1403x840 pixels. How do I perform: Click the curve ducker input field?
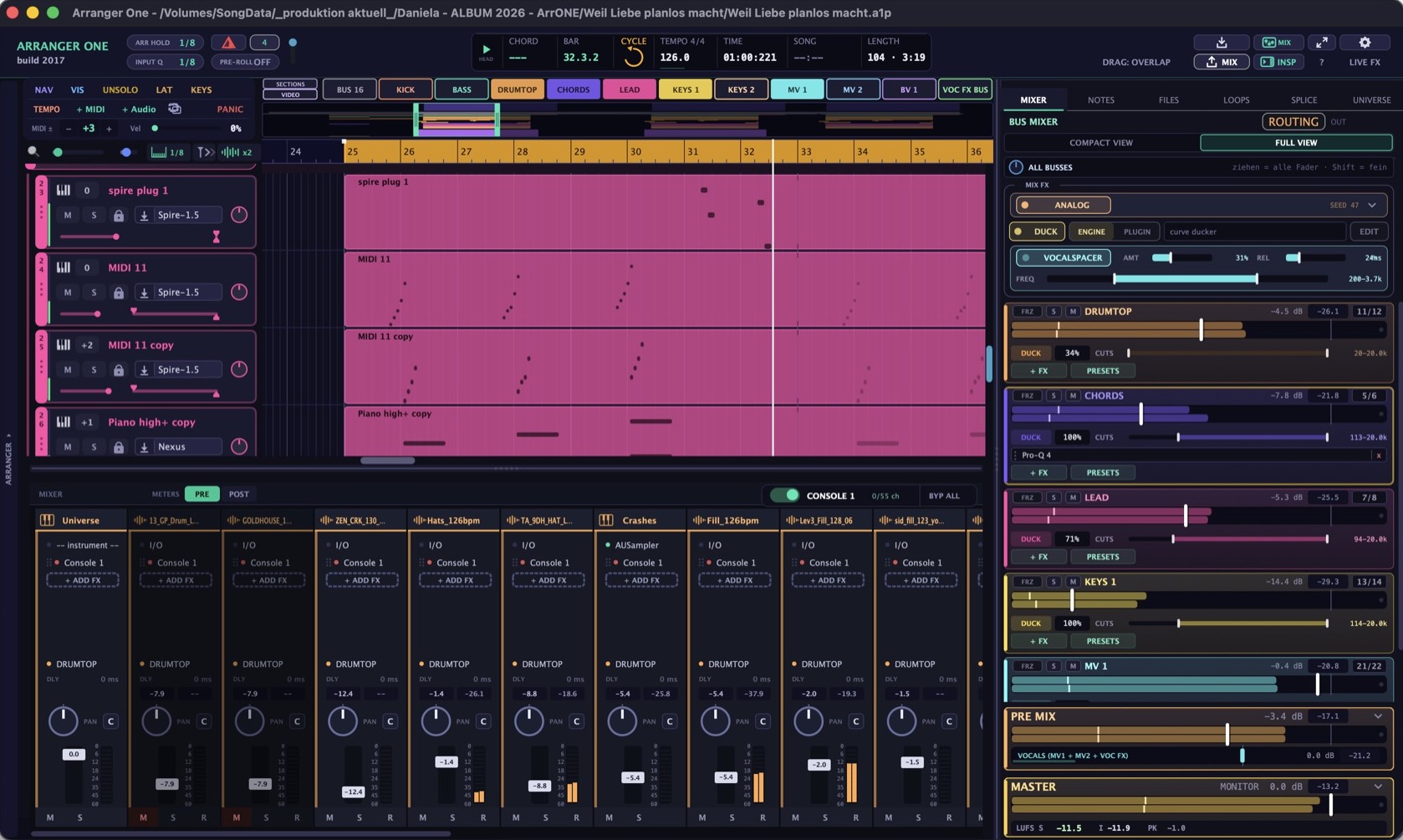(x=1254, y=232)
